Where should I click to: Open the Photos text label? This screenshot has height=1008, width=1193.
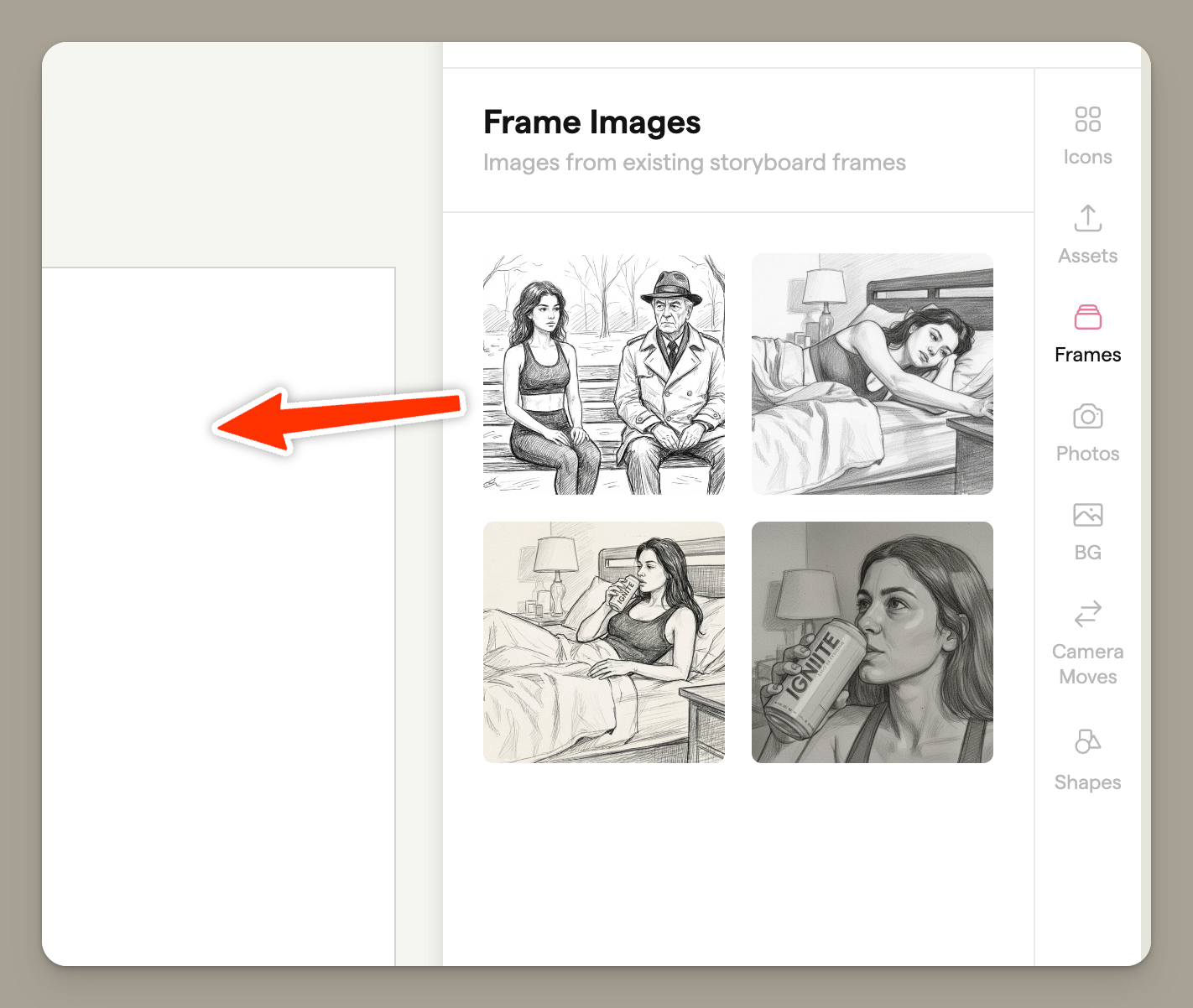coord(1087,454)
